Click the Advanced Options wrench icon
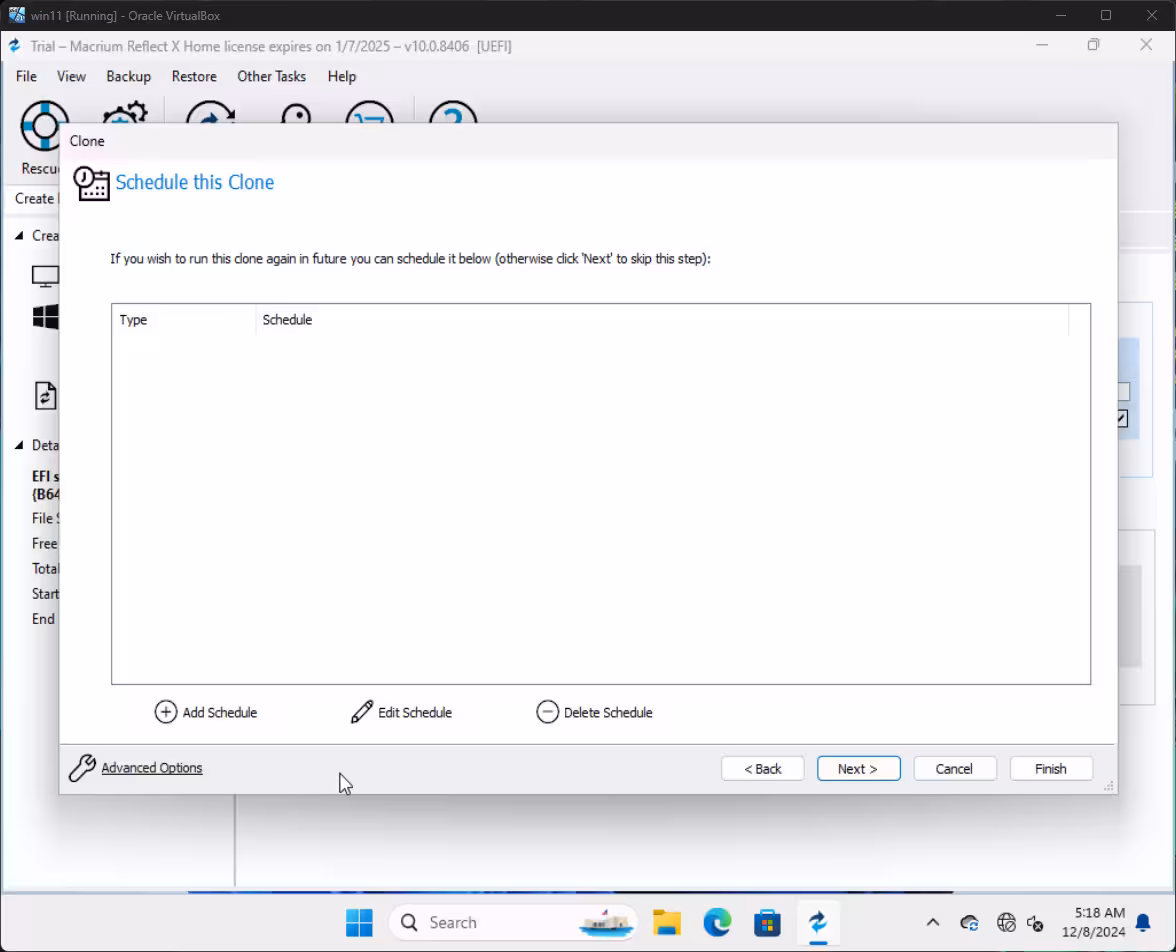1176x952 pixels. tap(82, 767)
